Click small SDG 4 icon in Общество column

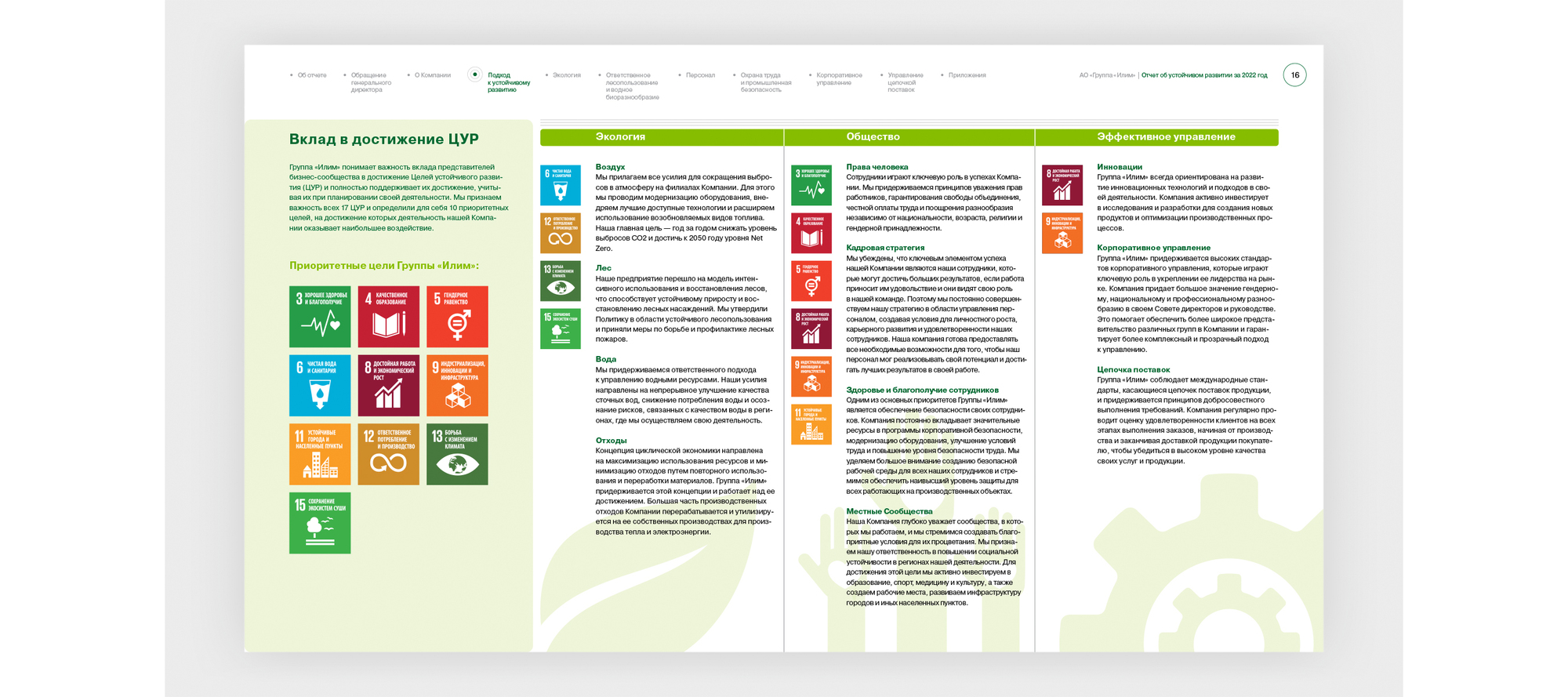(x=811, y=233)
